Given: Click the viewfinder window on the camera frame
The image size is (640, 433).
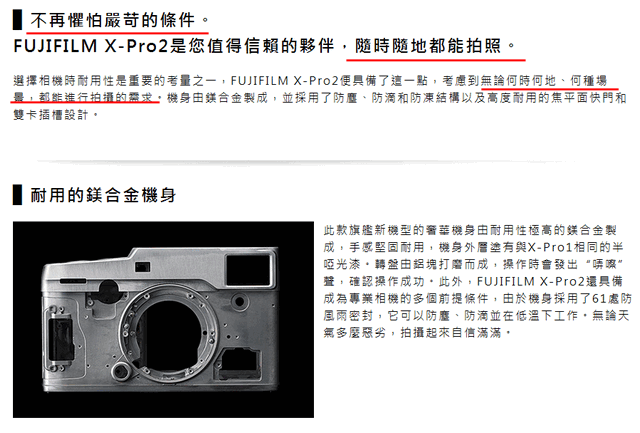Looking at the screenshot, I should click(x=249, y=269).
